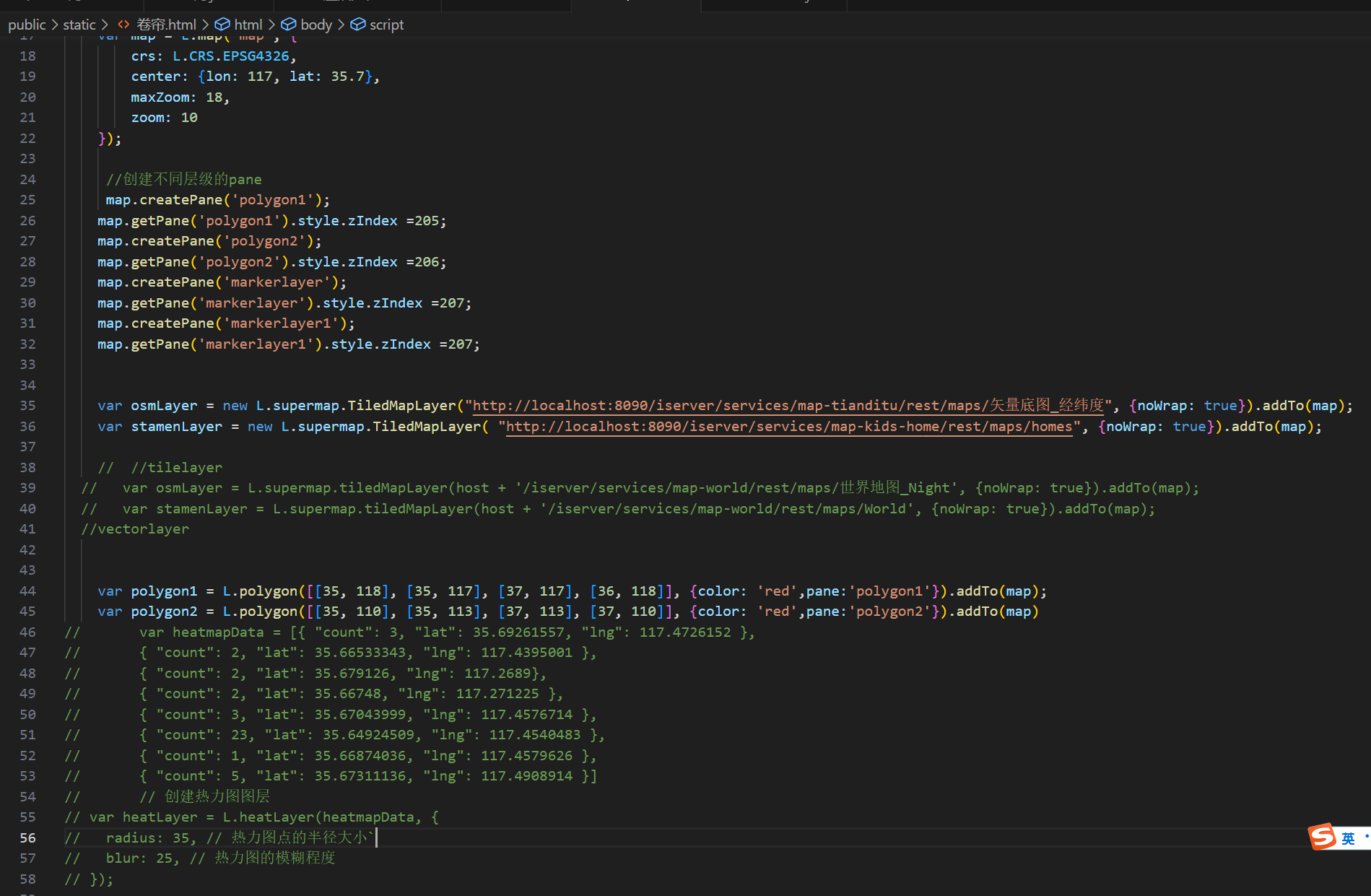The width and height of the screenshot is (1371, 896).
Task: Place cursor on 'L.CRS.EPSG4326' text
Action: (231, 56)
